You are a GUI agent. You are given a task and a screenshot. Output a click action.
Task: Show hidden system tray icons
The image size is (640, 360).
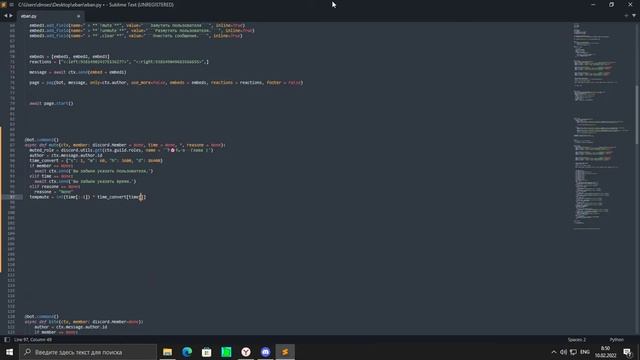pos(554,352)
